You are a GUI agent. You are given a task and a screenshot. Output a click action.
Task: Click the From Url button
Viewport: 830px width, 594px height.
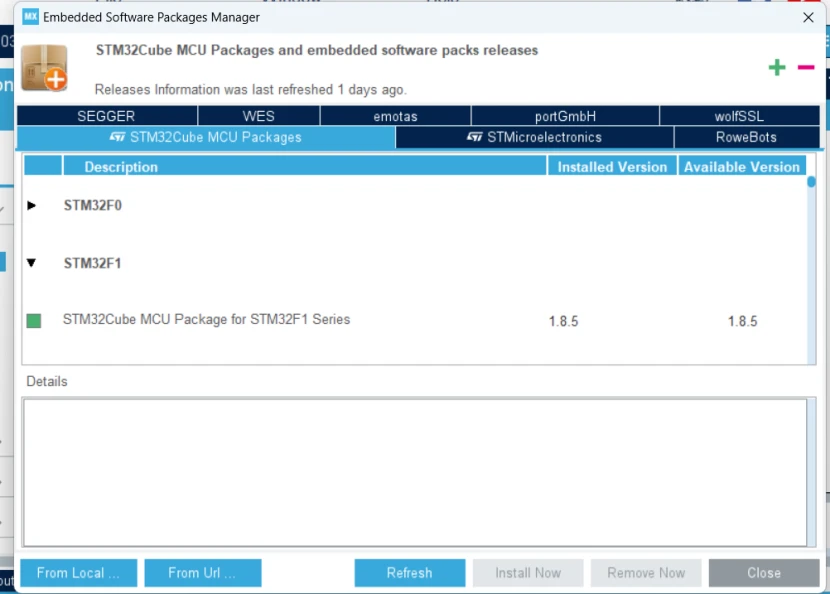(203, 573)
